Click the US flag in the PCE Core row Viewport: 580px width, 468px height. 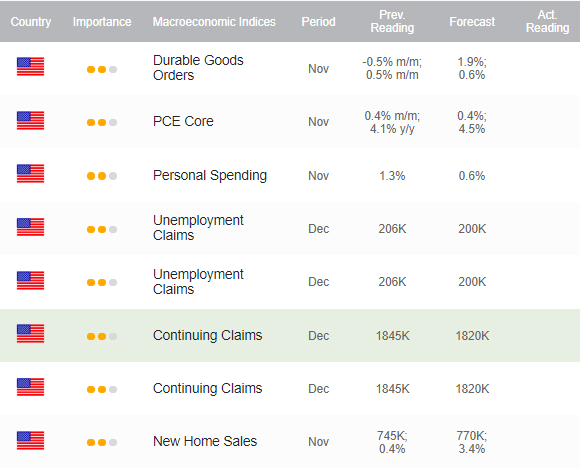click(x=30, y=121)
